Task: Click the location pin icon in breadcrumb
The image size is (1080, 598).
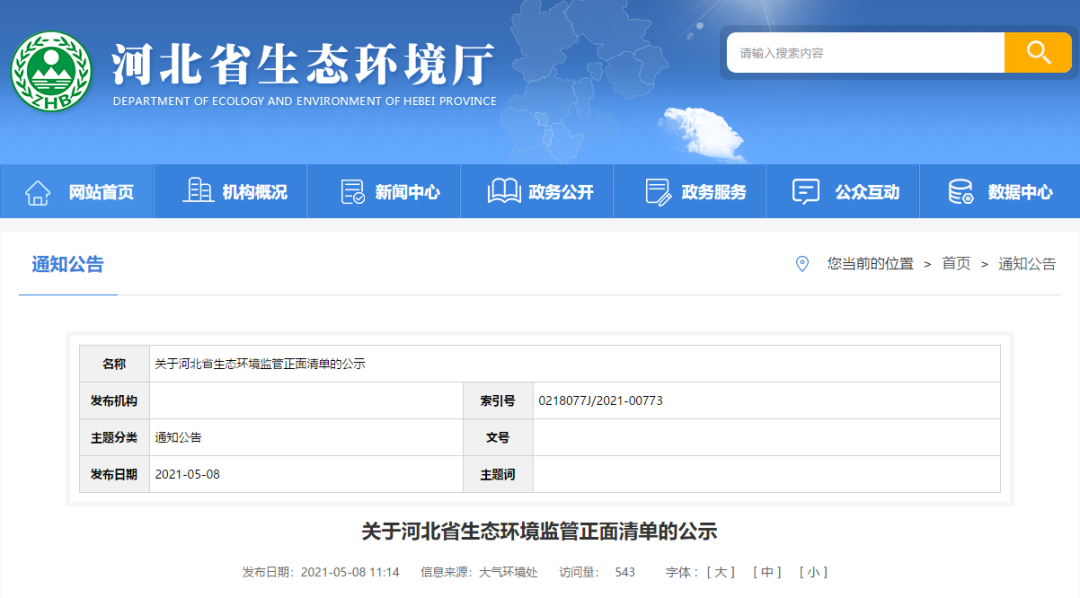Action: tap(801, 264)
